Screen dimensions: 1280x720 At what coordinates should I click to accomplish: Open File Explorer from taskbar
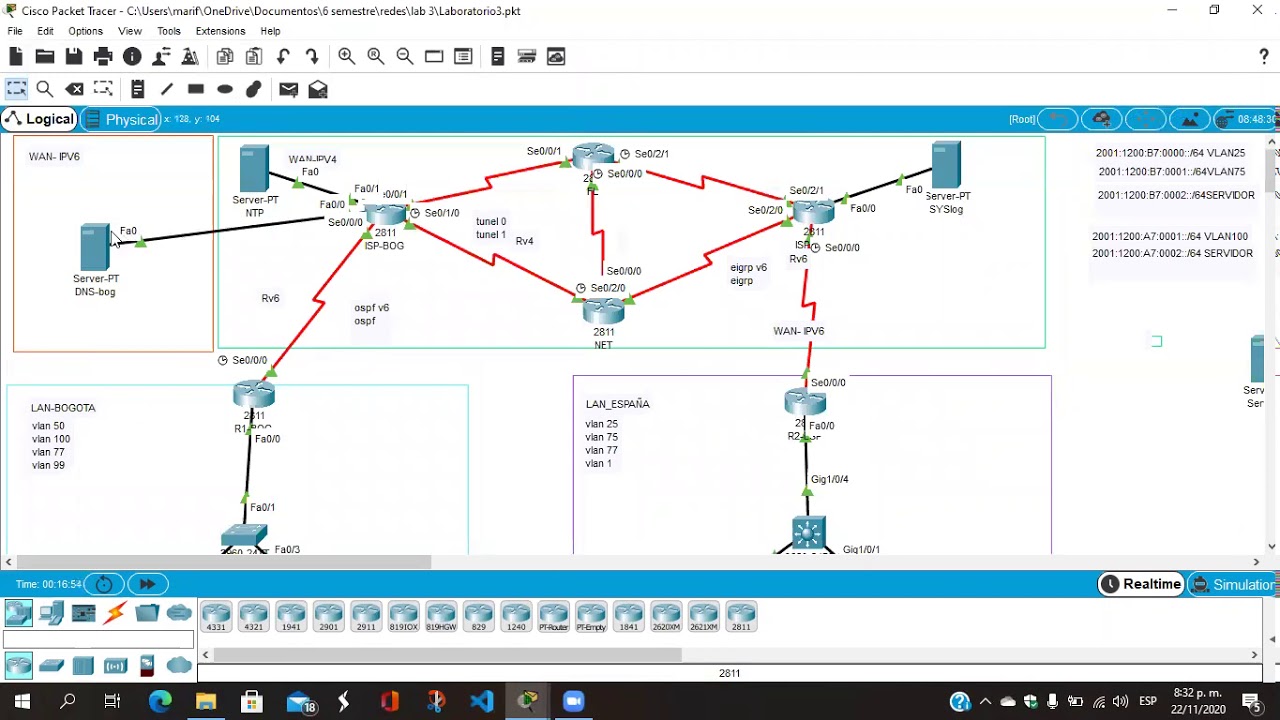(205, 702)
